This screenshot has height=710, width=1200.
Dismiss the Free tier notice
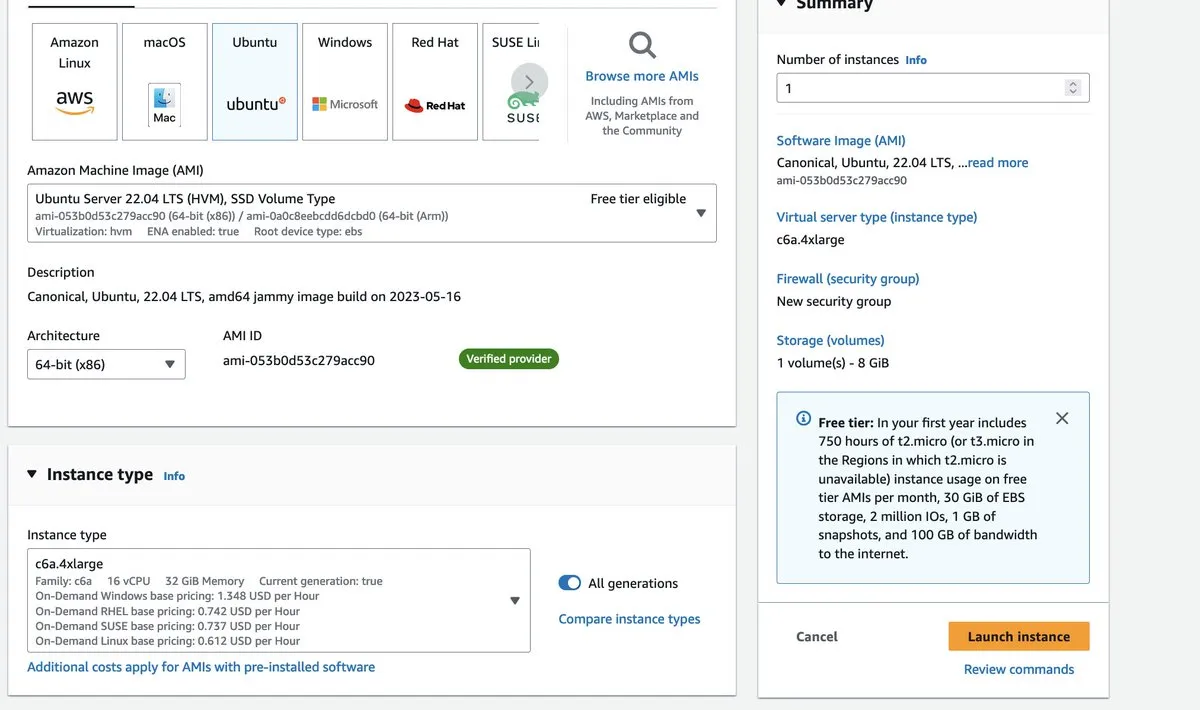[x=1062, y=418]
